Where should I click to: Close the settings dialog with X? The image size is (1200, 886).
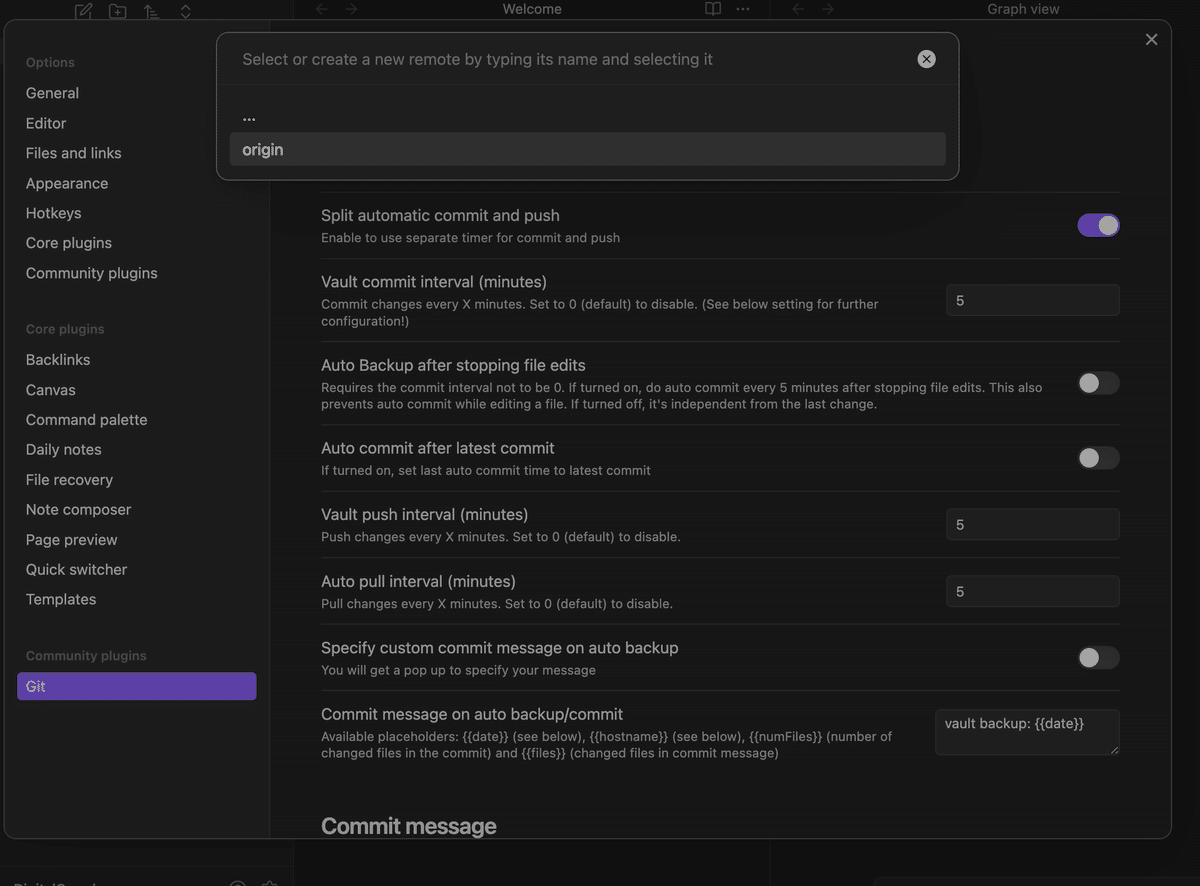tap(1152, 39)
